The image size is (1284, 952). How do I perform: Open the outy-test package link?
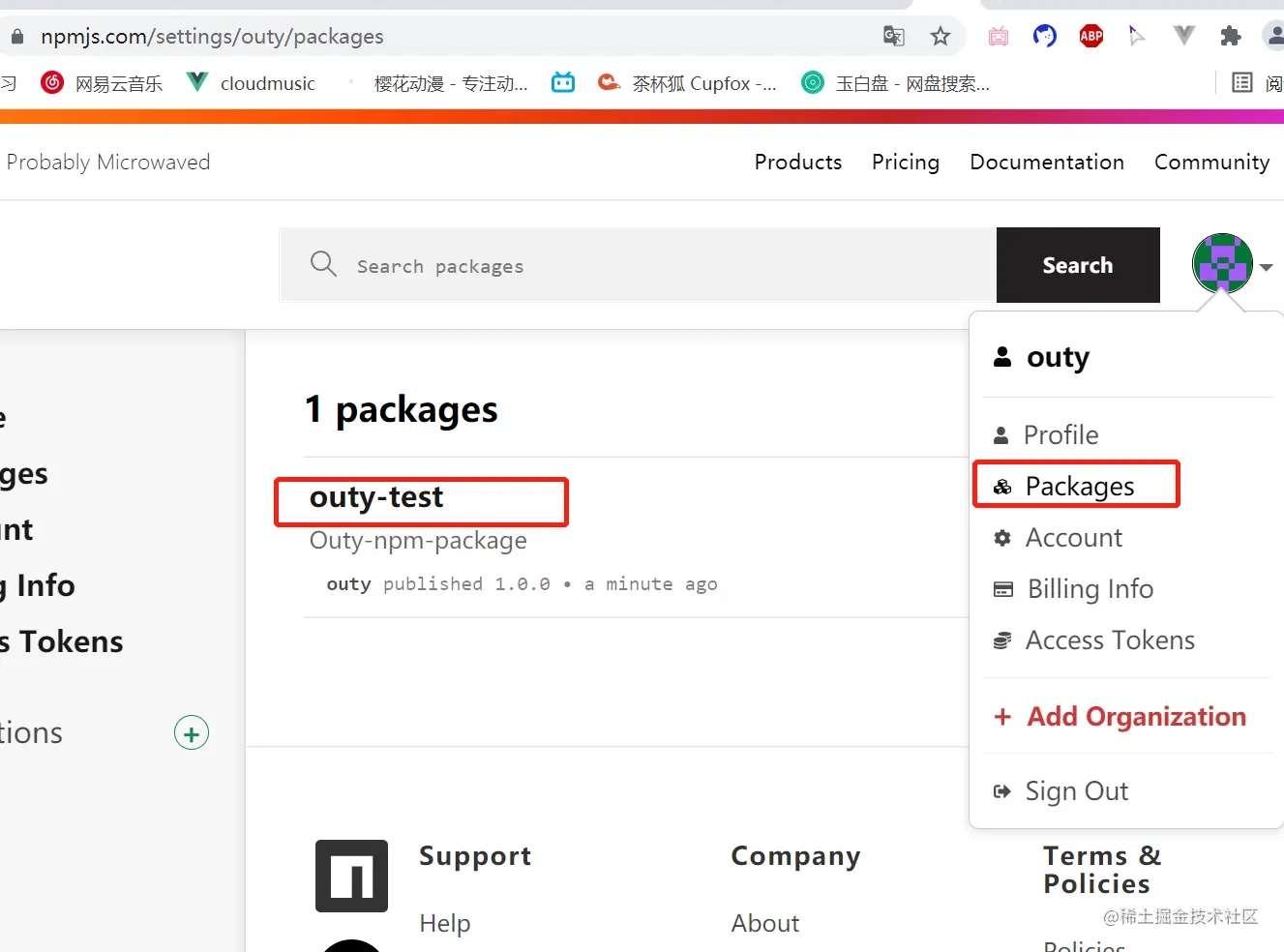(x=376, y=497)
